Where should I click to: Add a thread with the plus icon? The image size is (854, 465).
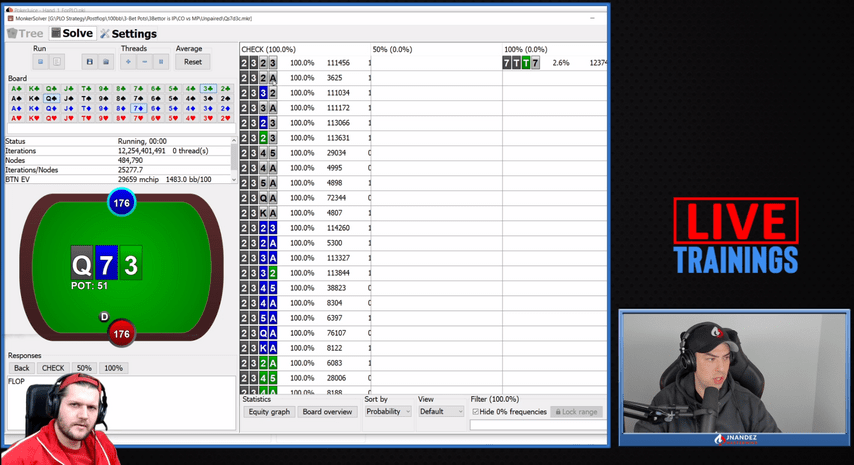coord(128,62)
